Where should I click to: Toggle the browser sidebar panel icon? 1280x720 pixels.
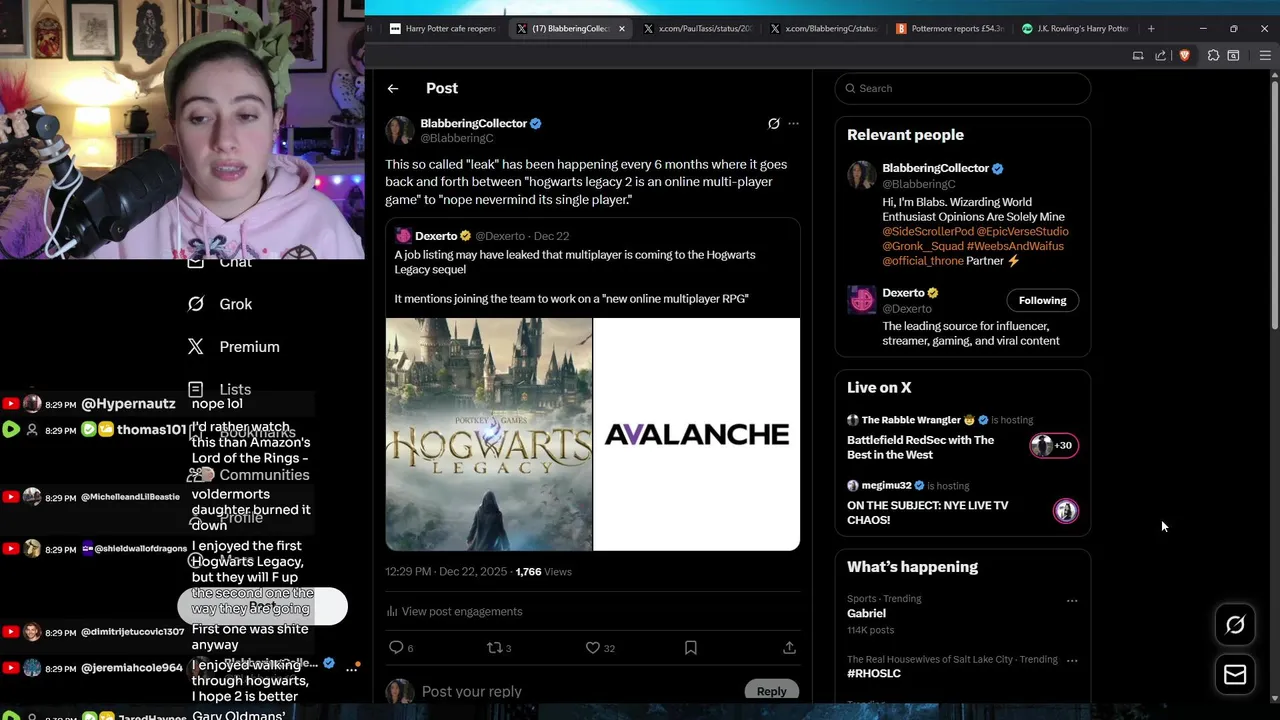click(1234, 56)
